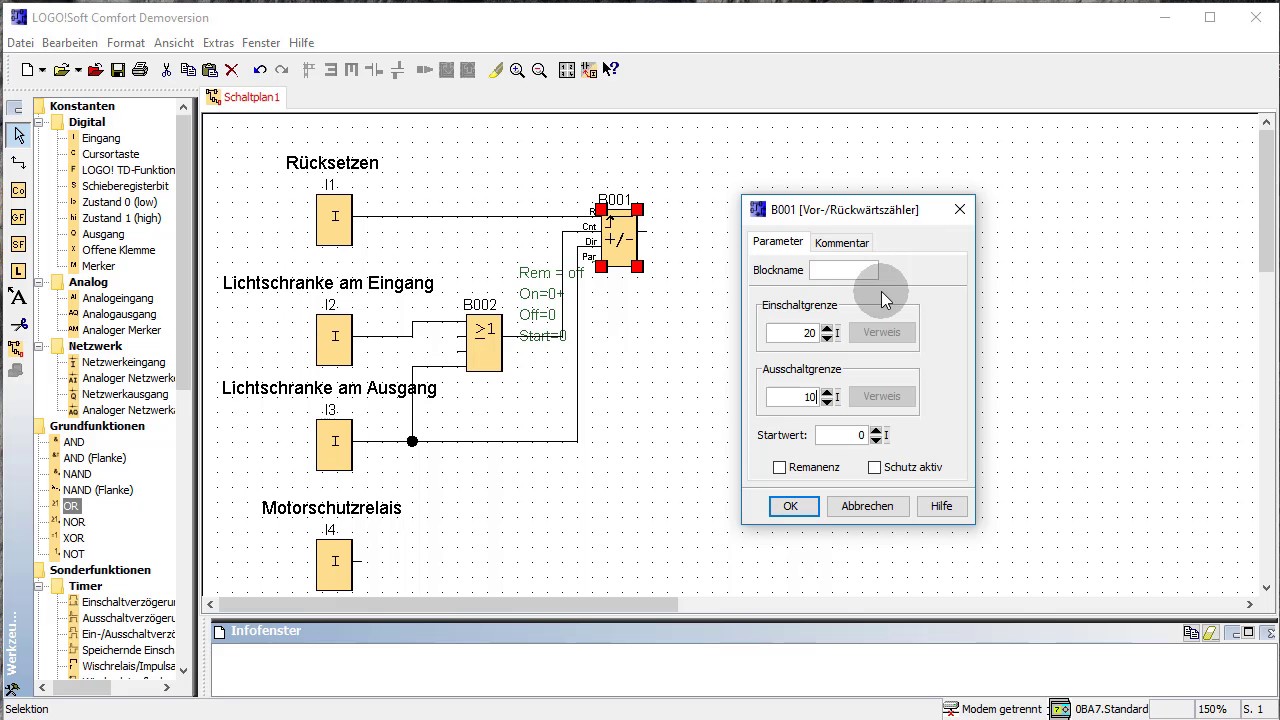The height and width of the screenshot is (720, 1280).
Task: Click the red Close file folder icon
Action: tap(95, 70)
